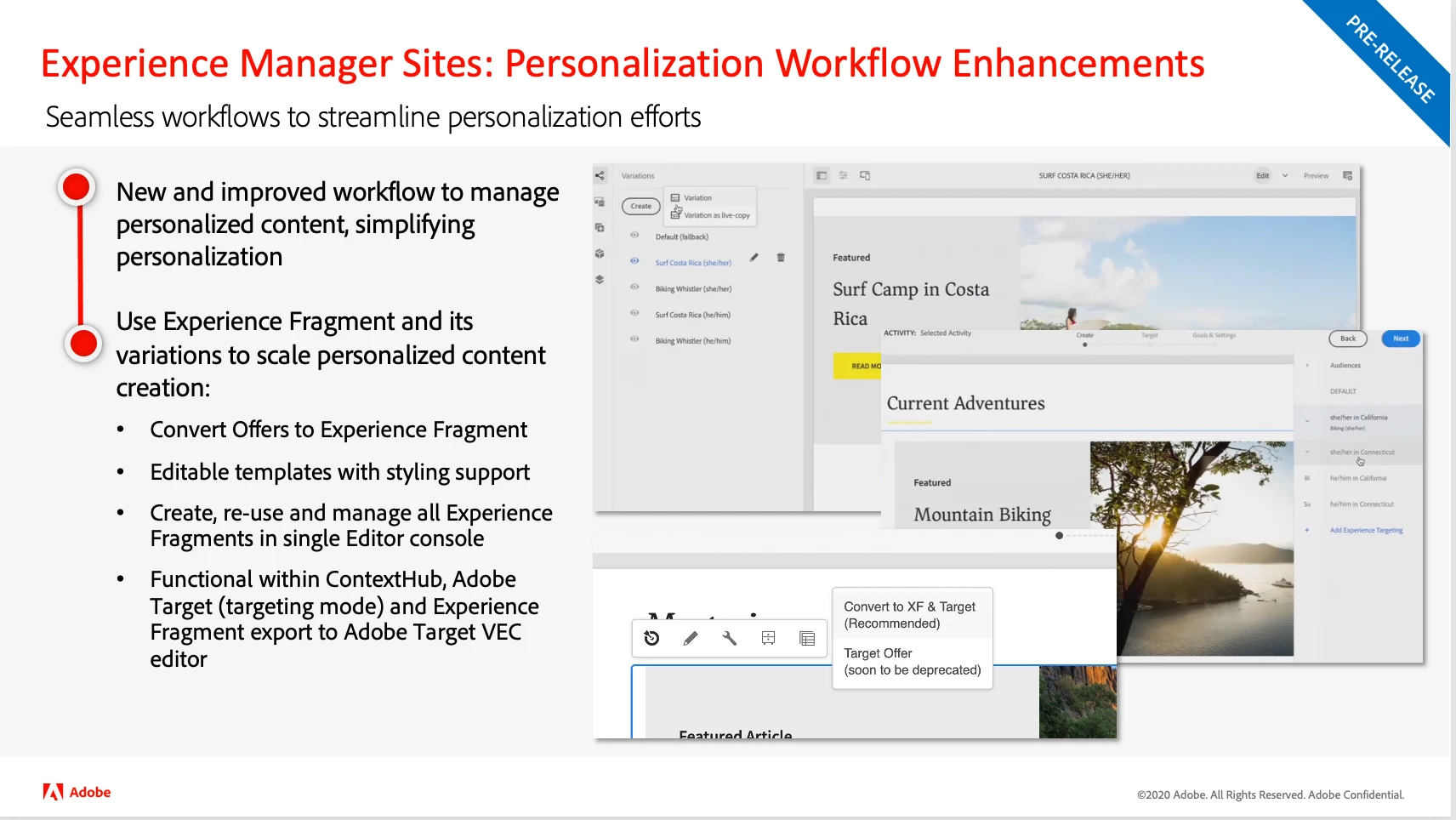This screenshot has height=820, width=1456.
Task: Open the mode dropdown chevron beside Edit
Action: [x=1284, y=175]
